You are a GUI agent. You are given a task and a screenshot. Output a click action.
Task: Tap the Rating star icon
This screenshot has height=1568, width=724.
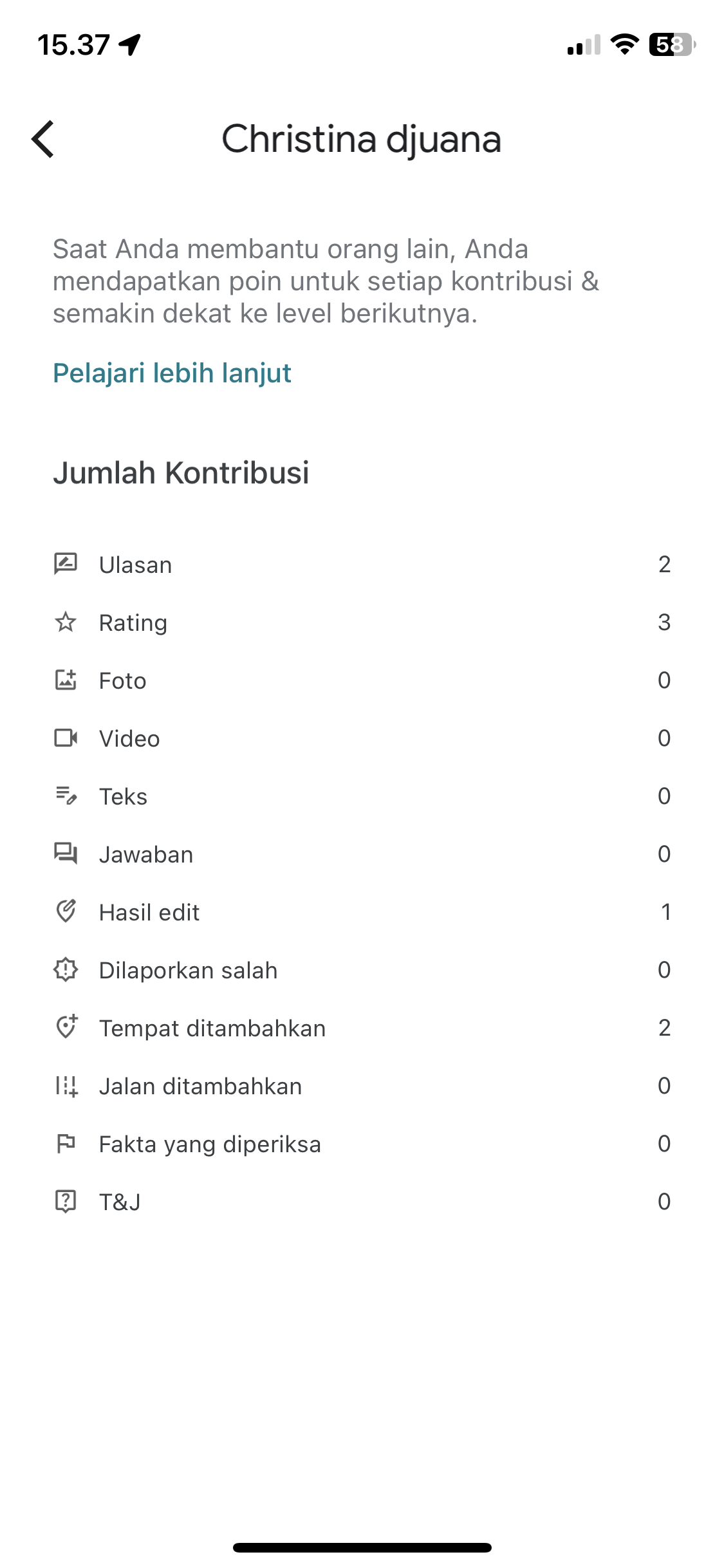[x=66, y=622]
